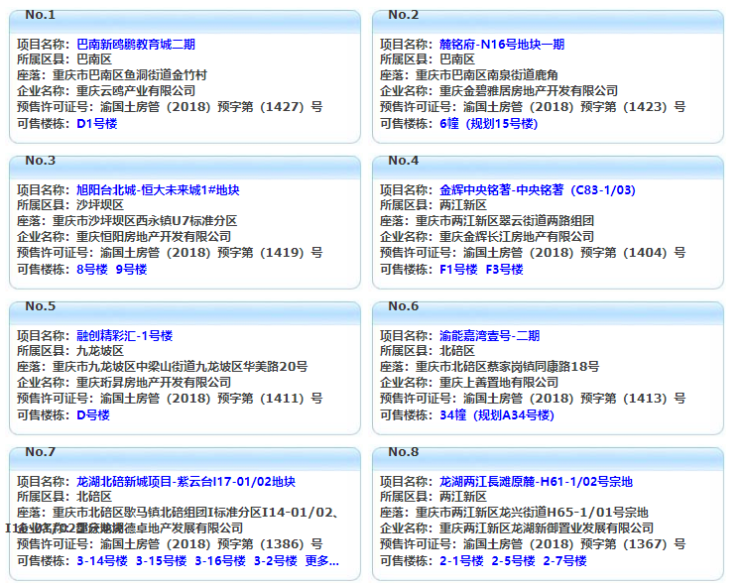Open project 旭阳台北城-恒大未来城1#地块

[158, 190]
